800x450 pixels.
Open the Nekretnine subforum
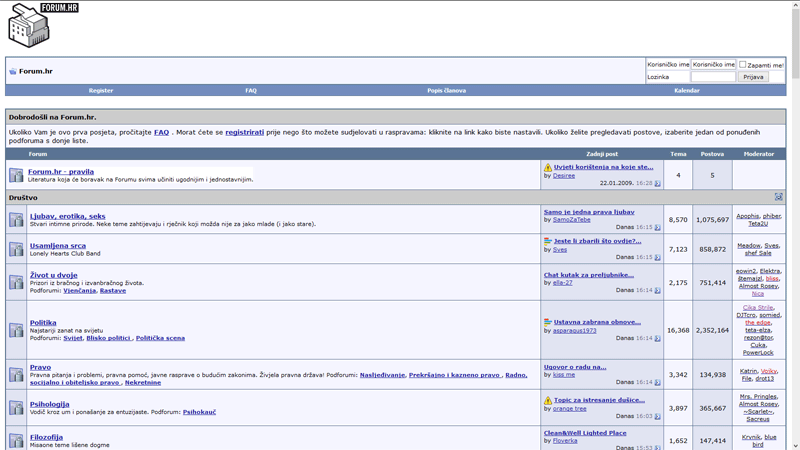click(x=143, y=382)
